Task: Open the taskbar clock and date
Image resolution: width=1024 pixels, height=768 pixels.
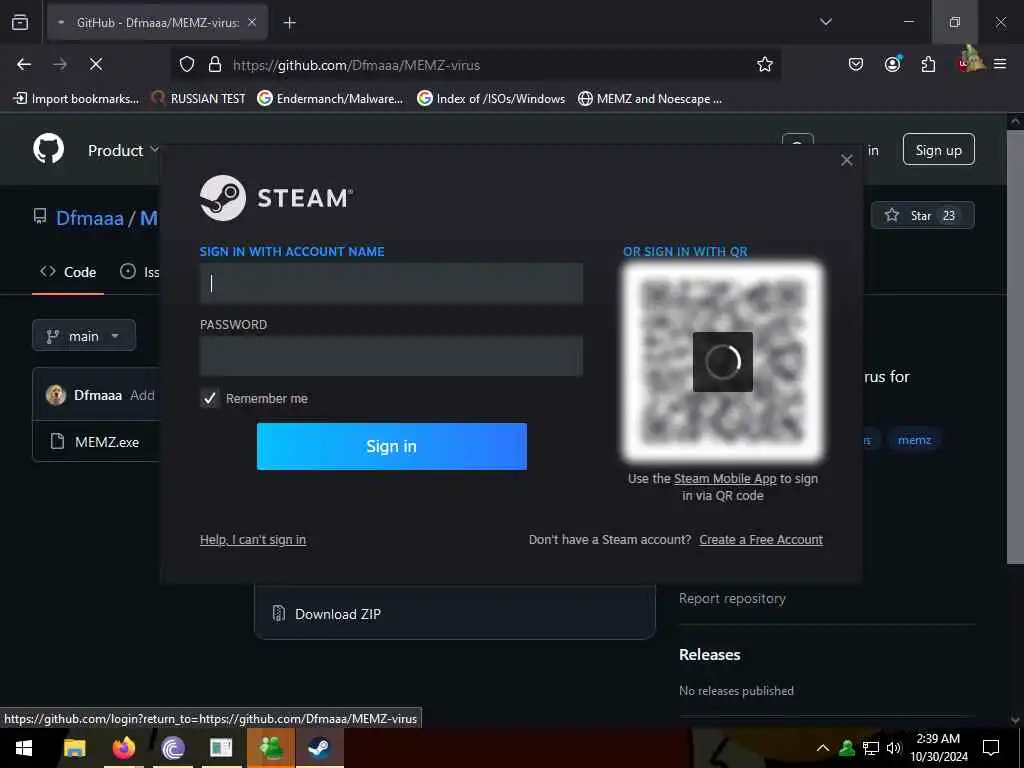Action: point(938,748)
